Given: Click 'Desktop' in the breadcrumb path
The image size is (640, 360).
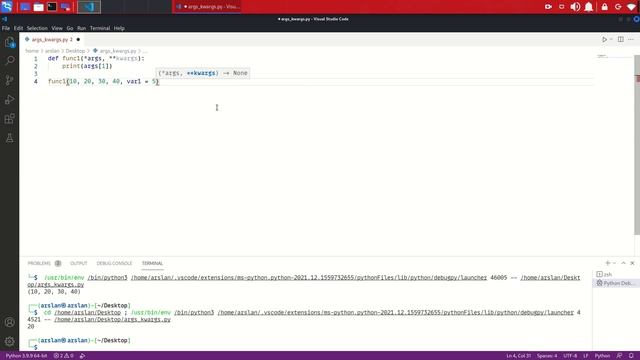Looking at the screenshot, I should coord(75,51).
